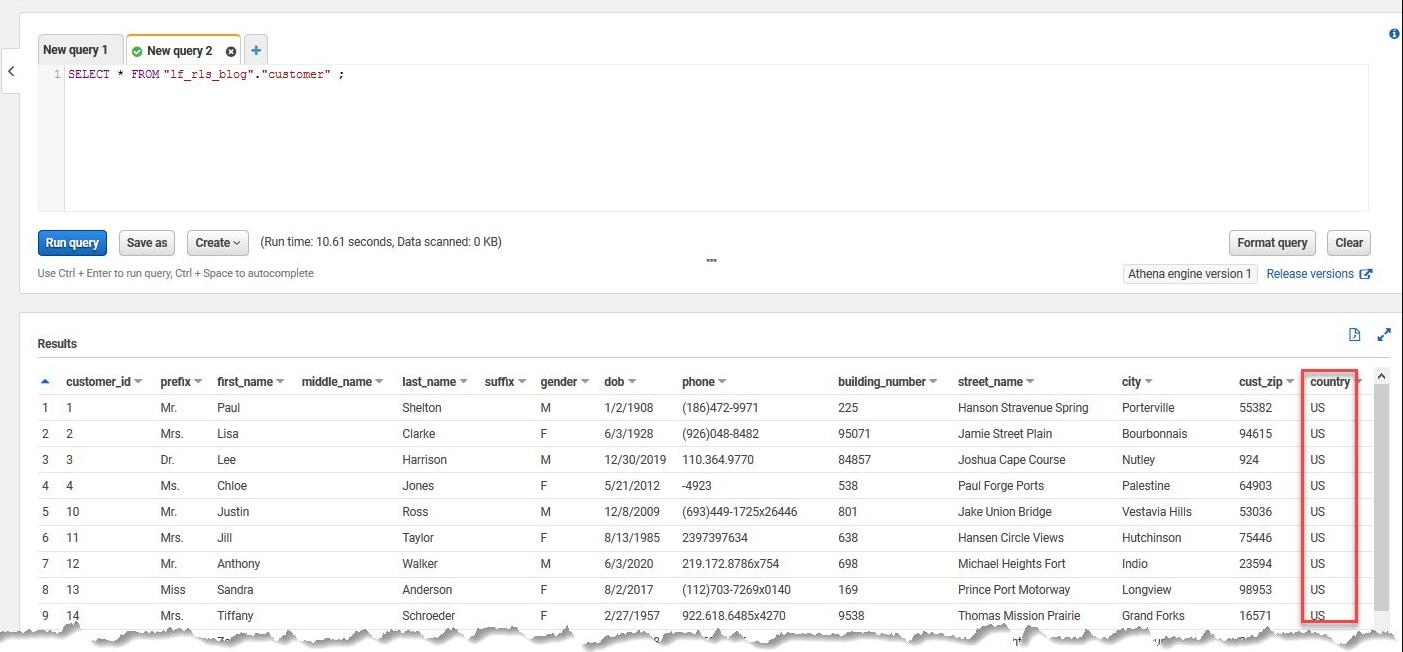Open the info icon at top right
Viewport: 1403px width, 652px height.
(x=1395, y=34)
